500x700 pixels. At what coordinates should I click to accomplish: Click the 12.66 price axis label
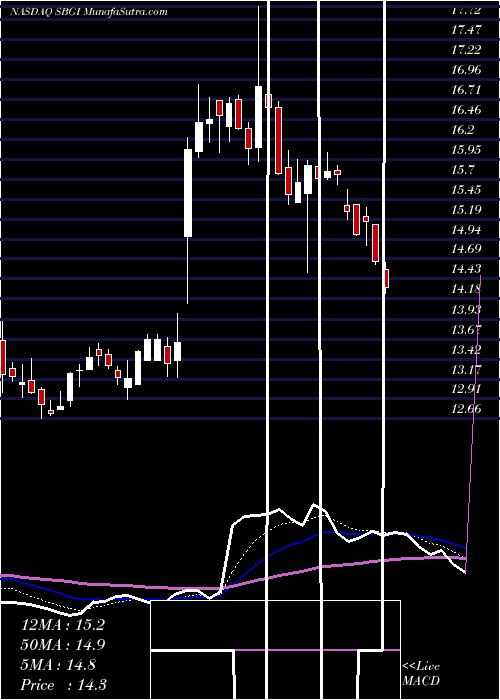(466, 409)
